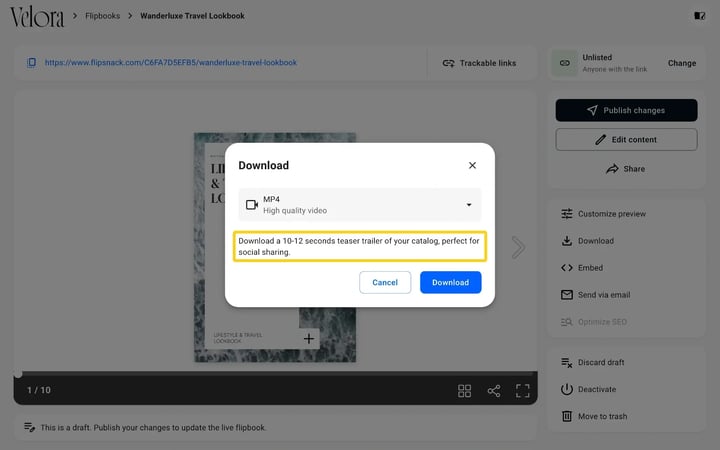Click the draft notice pencil icon
Image resolution: width=720 pixels, height=450 pixels.
[x=29, y=428]
